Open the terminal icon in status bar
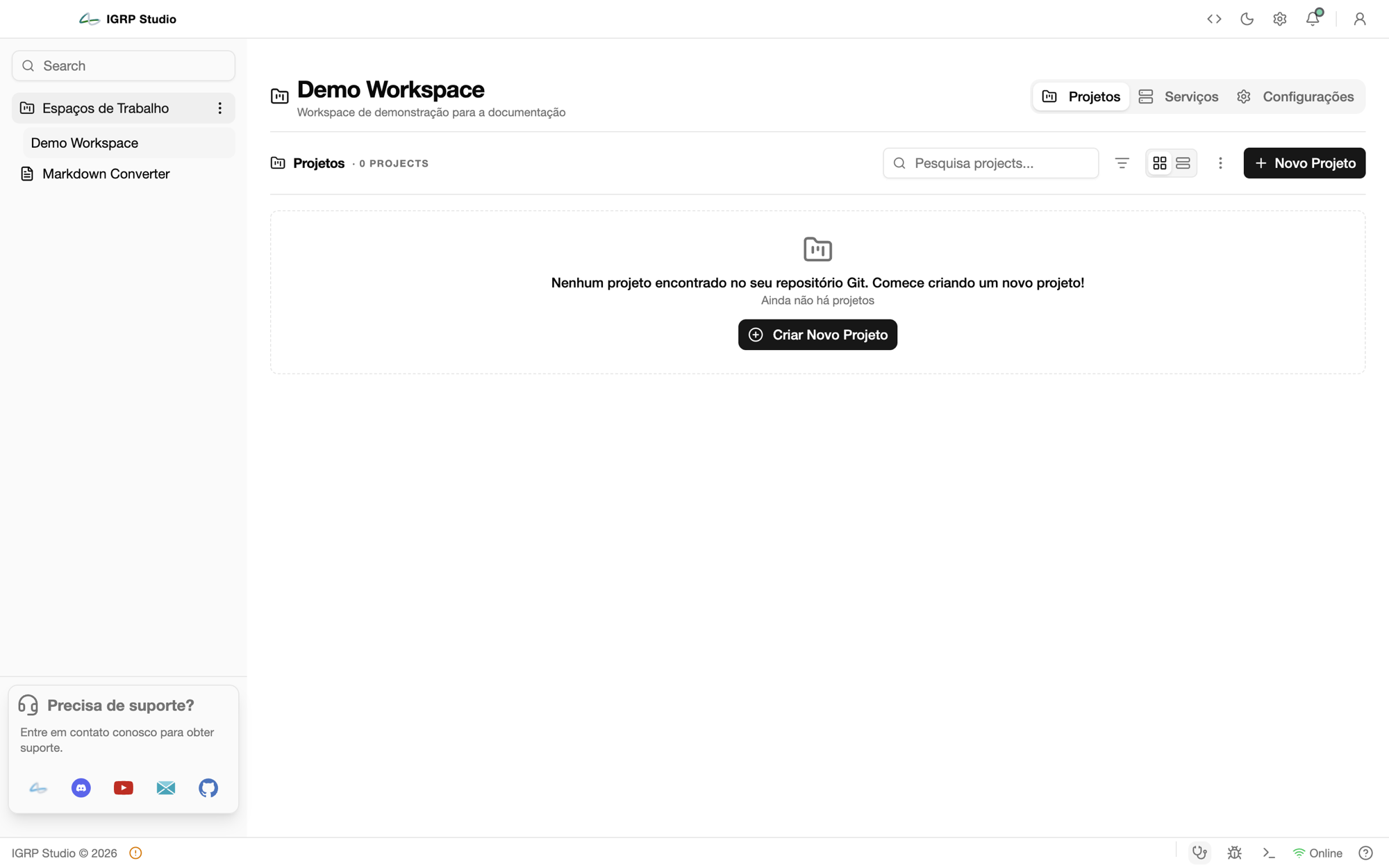This screenshot has width=1389, height=868. click(1269, 853)
